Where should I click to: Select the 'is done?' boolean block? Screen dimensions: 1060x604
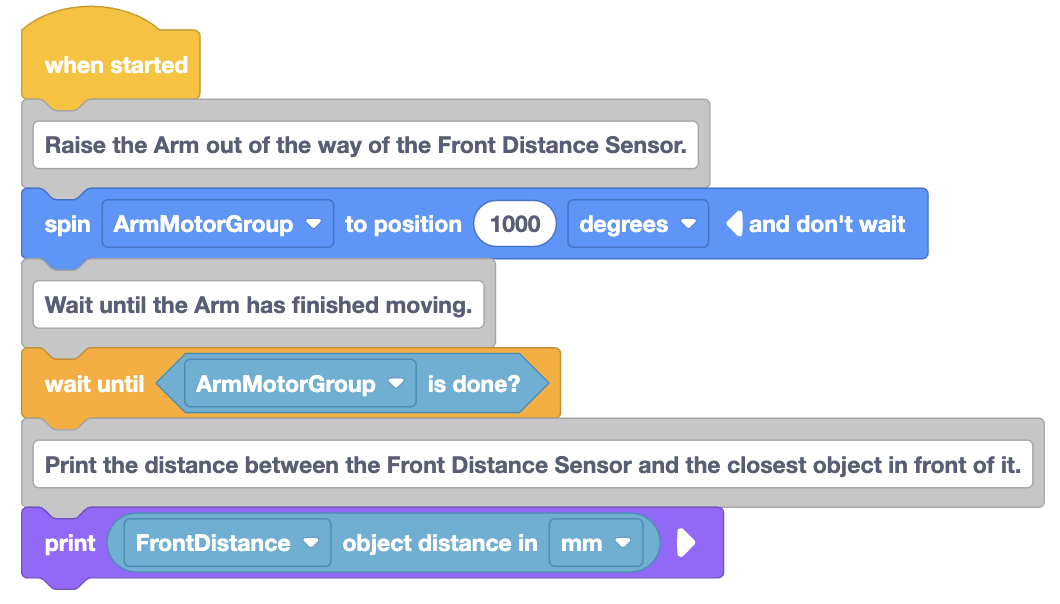coord(352,384)
